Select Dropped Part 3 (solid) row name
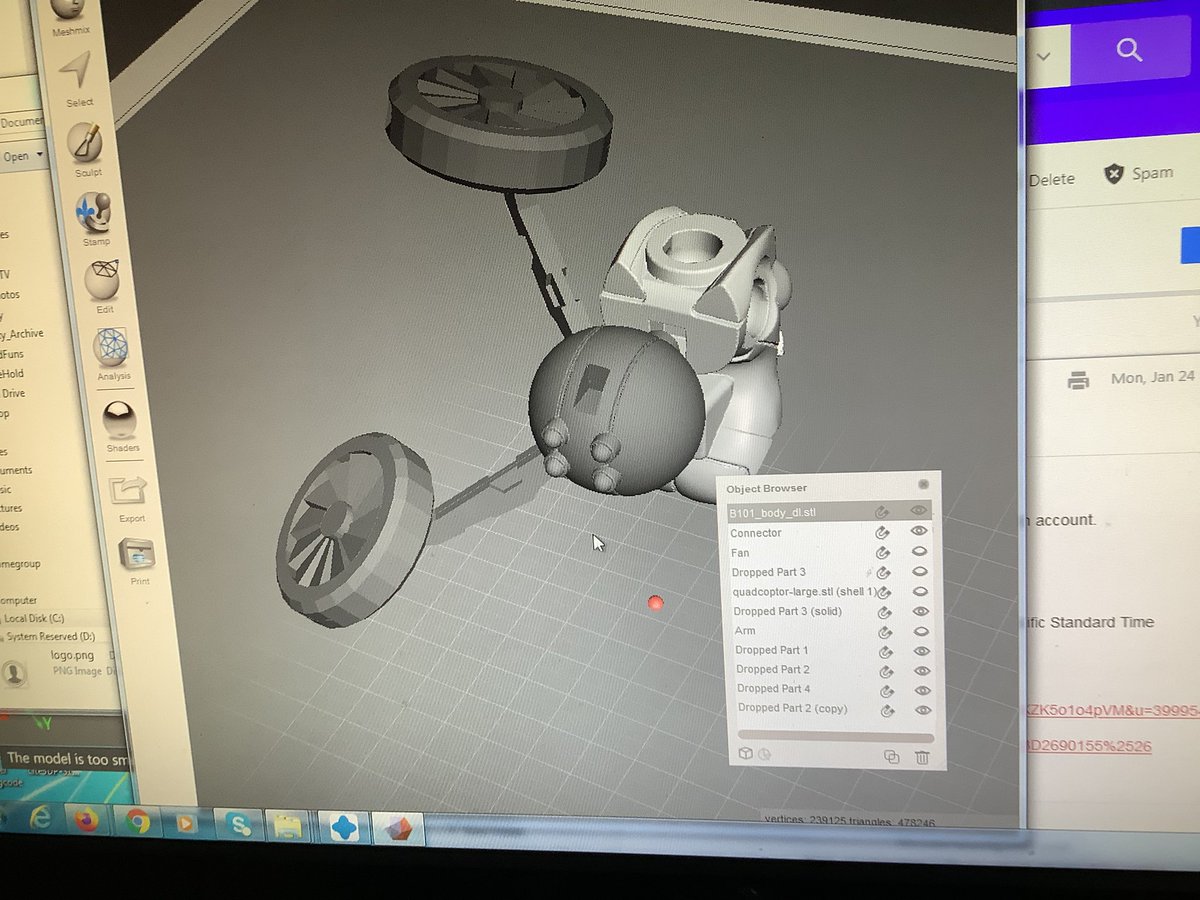 pos(788,612)
